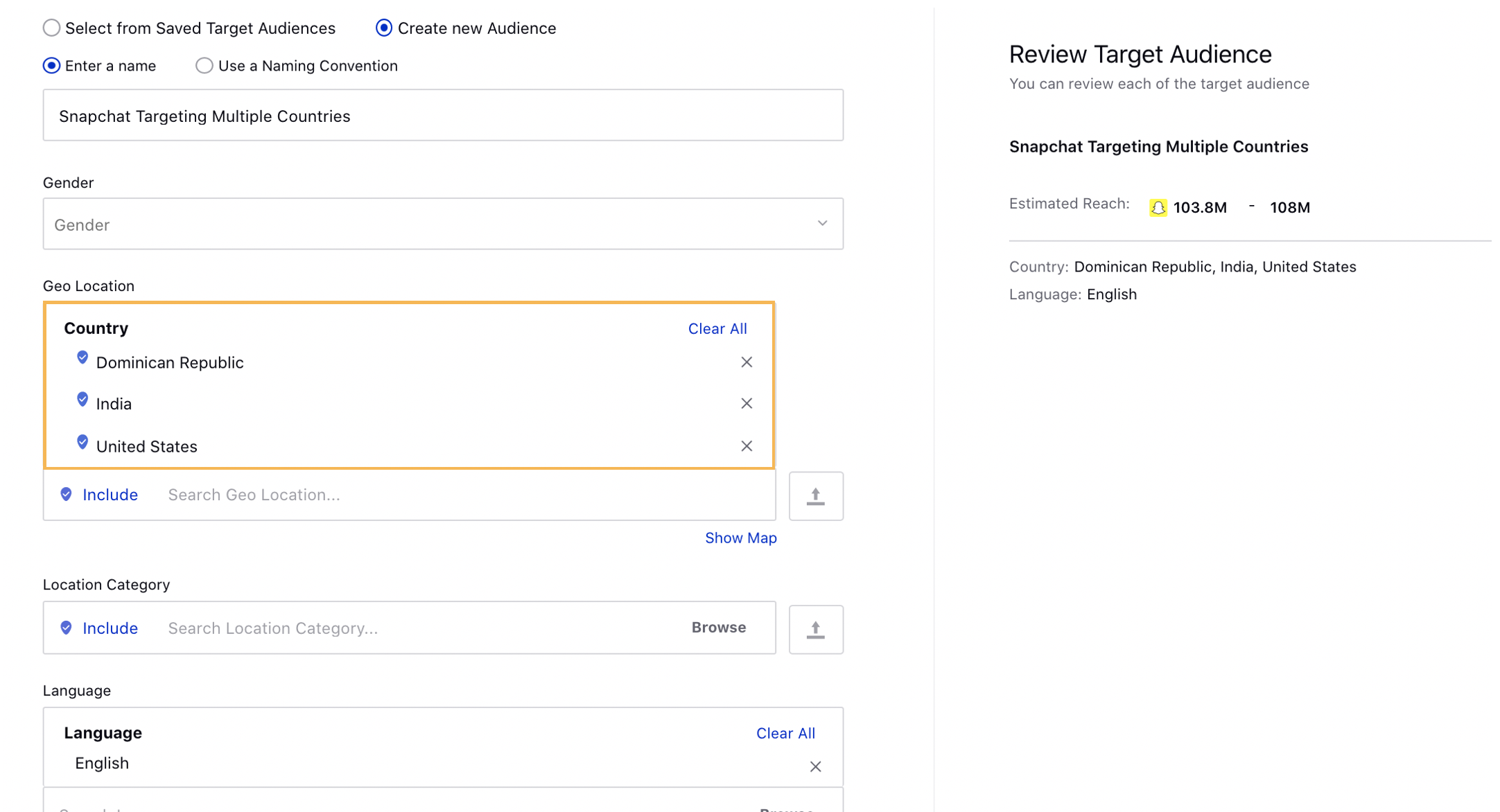Image resolution: width=1500 pixels, height=812 pixels.
Task: Remove Dominican Republic from countries
Action: [x=747, y=362]
